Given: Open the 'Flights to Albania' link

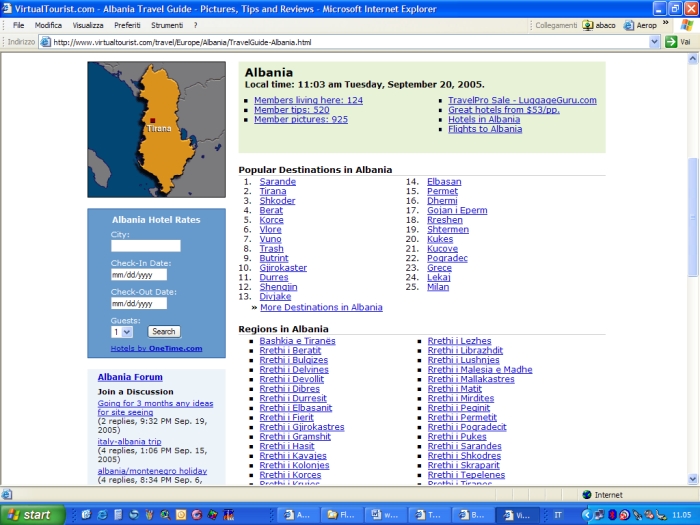Looking at the screenshot, I should (x=485, y=129).
